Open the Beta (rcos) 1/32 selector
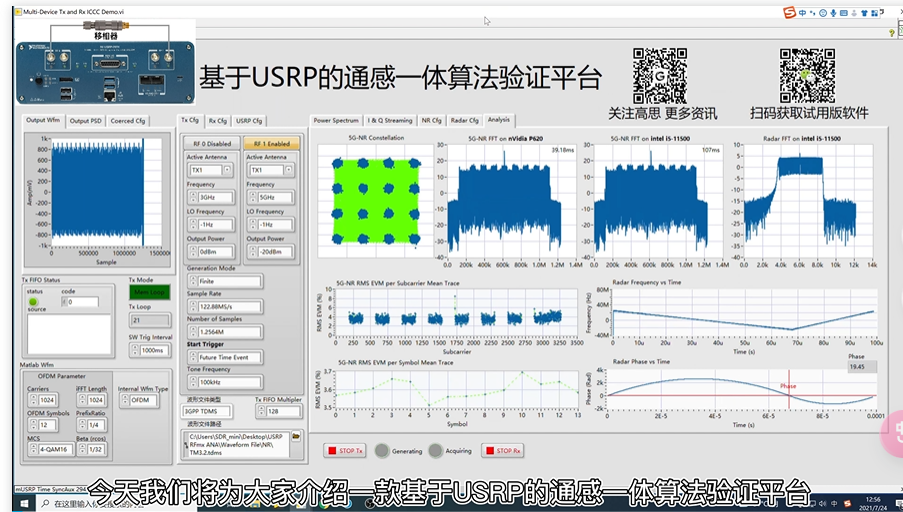The image size is (903, 512). 92,449
